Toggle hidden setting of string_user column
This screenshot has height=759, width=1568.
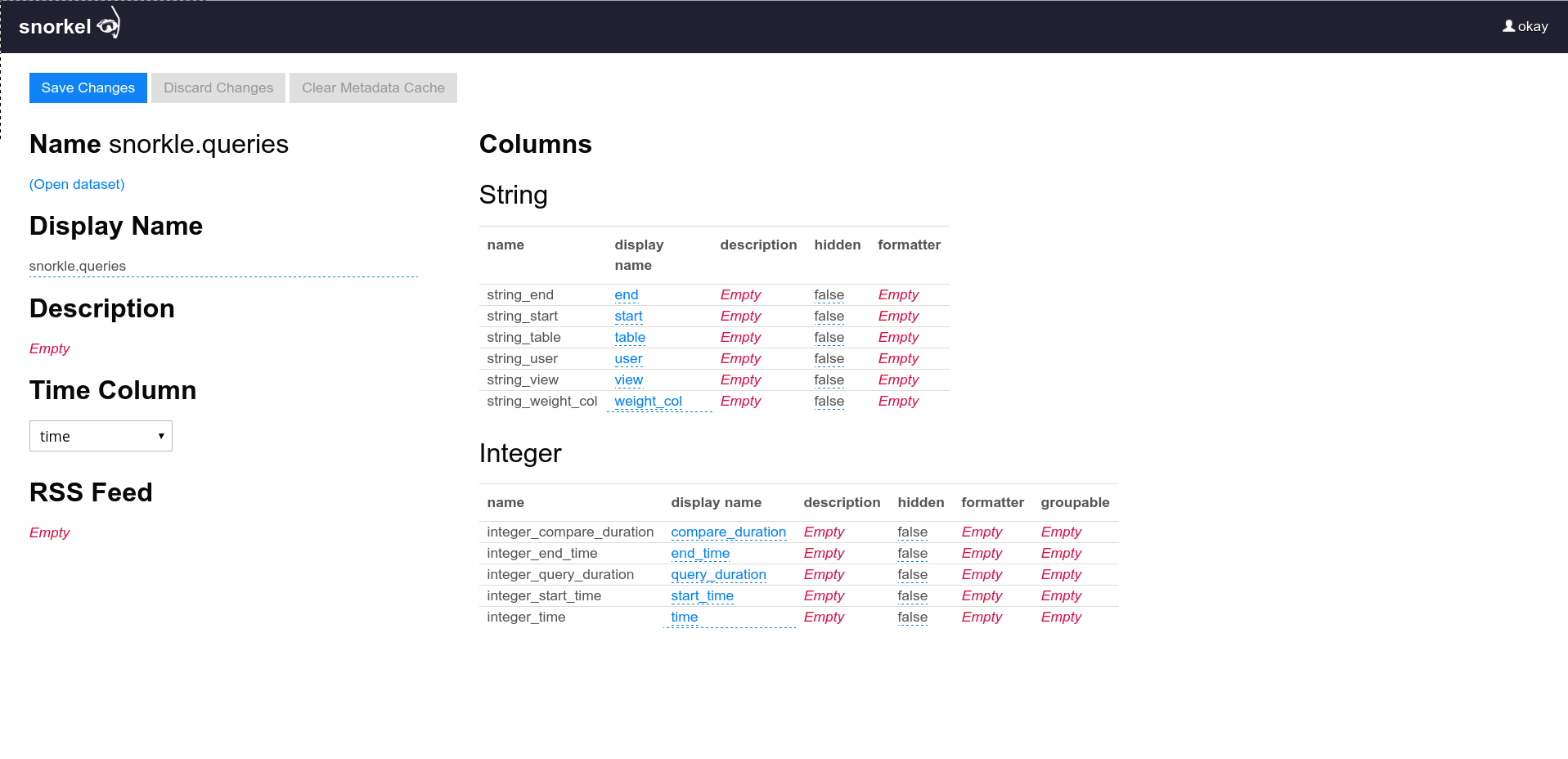pos(829,358)
